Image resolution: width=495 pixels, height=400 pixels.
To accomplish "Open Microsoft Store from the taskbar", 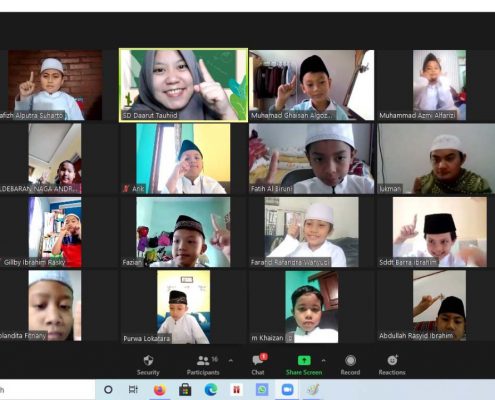I will [x=185, y=389].
